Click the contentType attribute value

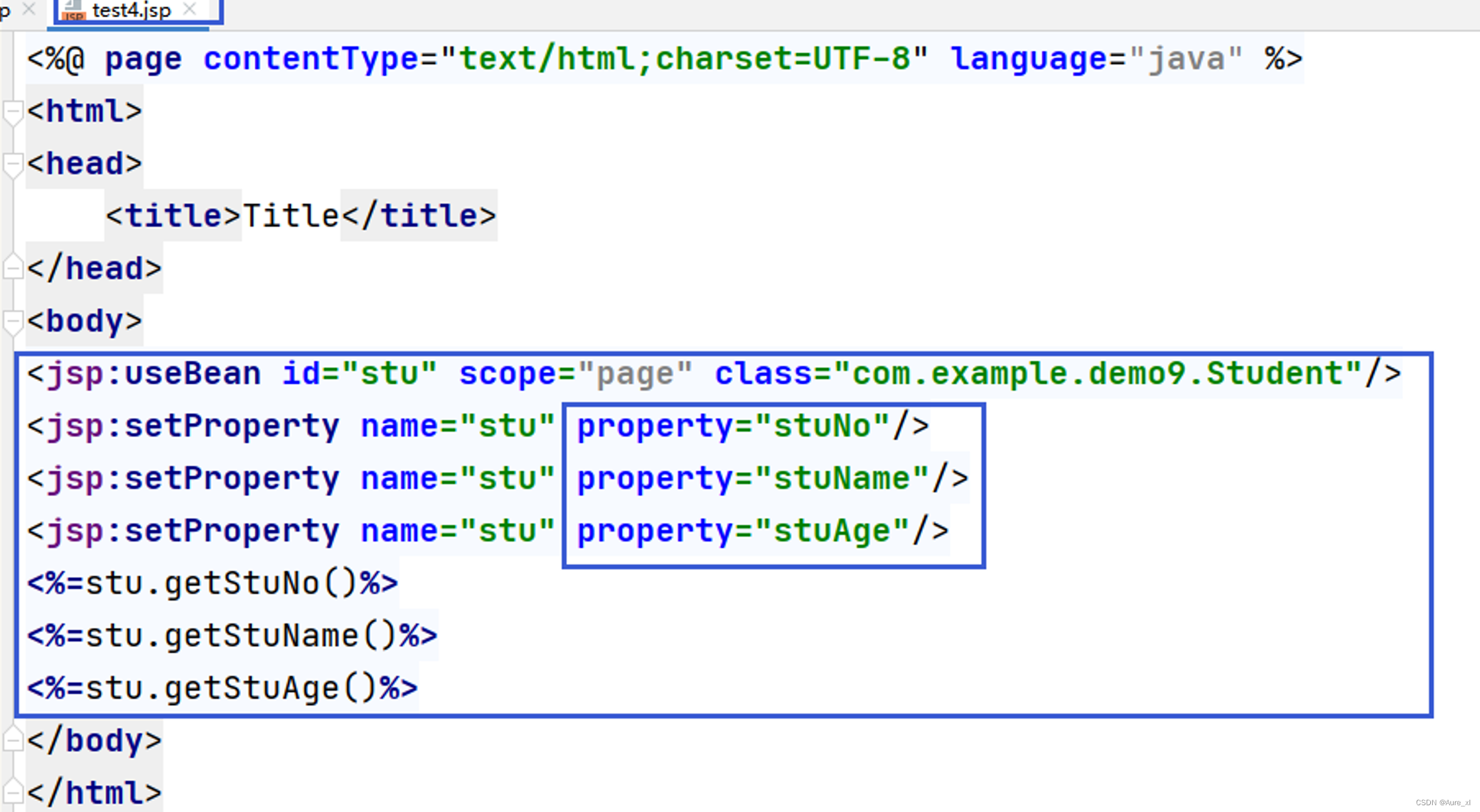coord(683,58)
